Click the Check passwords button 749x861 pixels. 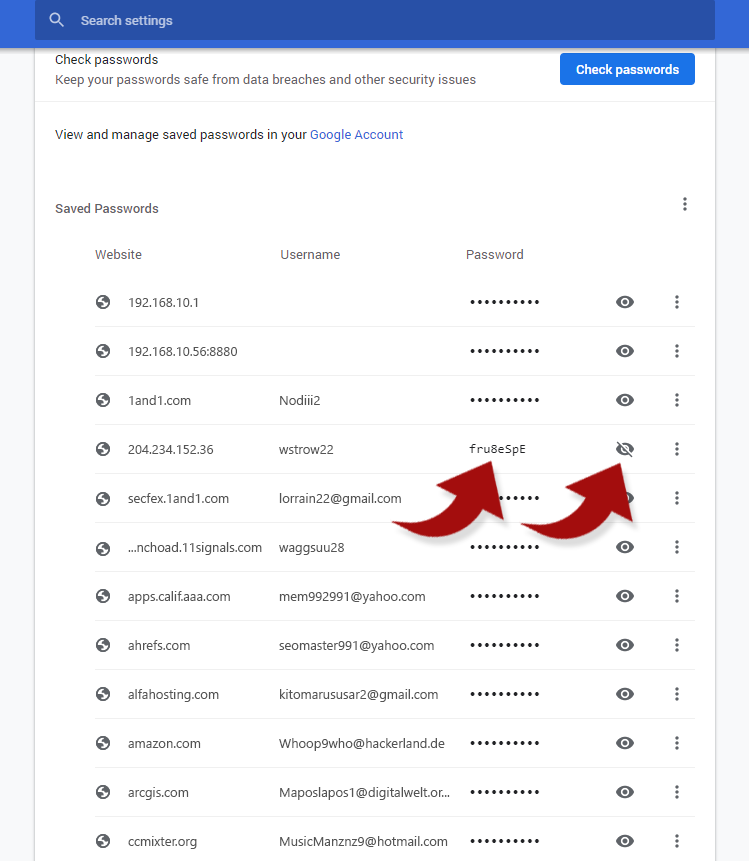627,69
